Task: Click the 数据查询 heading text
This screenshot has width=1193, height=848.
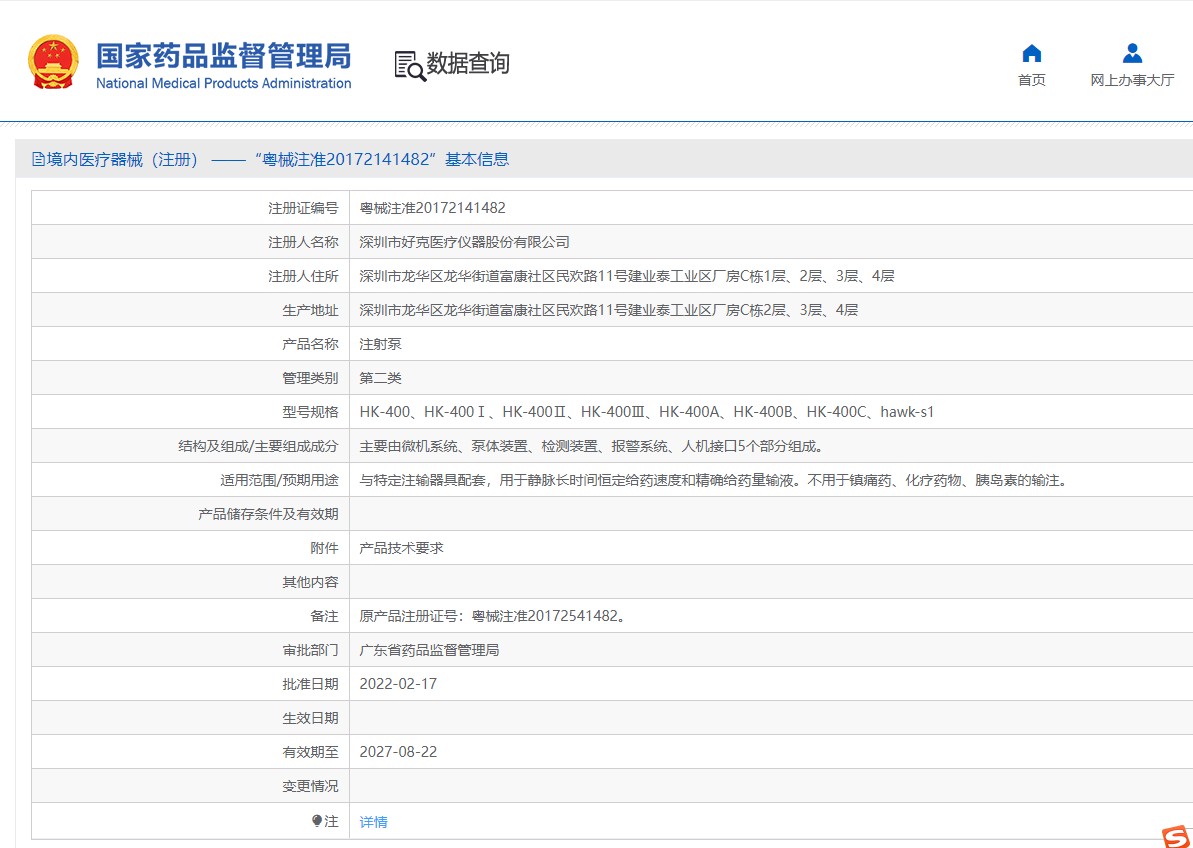Action: click(467, 63)
